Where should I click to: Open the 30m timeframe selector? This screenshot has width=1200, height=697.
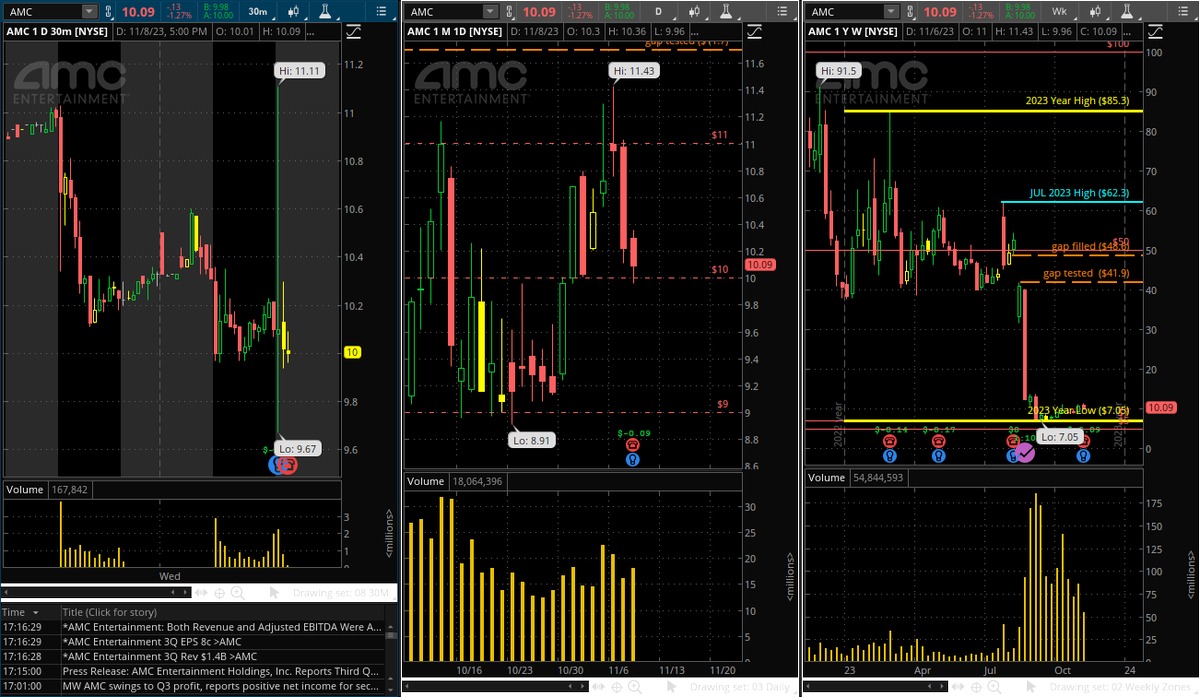point(258,11)
